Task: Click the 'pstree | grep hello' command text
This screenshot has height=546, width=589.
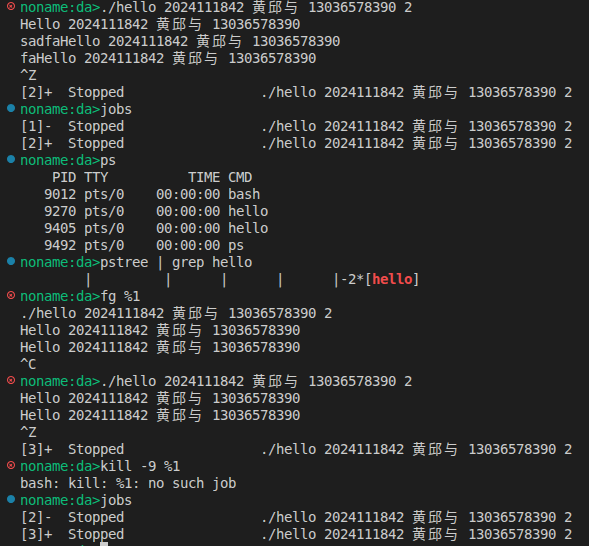Action: (x=176, y=262)
